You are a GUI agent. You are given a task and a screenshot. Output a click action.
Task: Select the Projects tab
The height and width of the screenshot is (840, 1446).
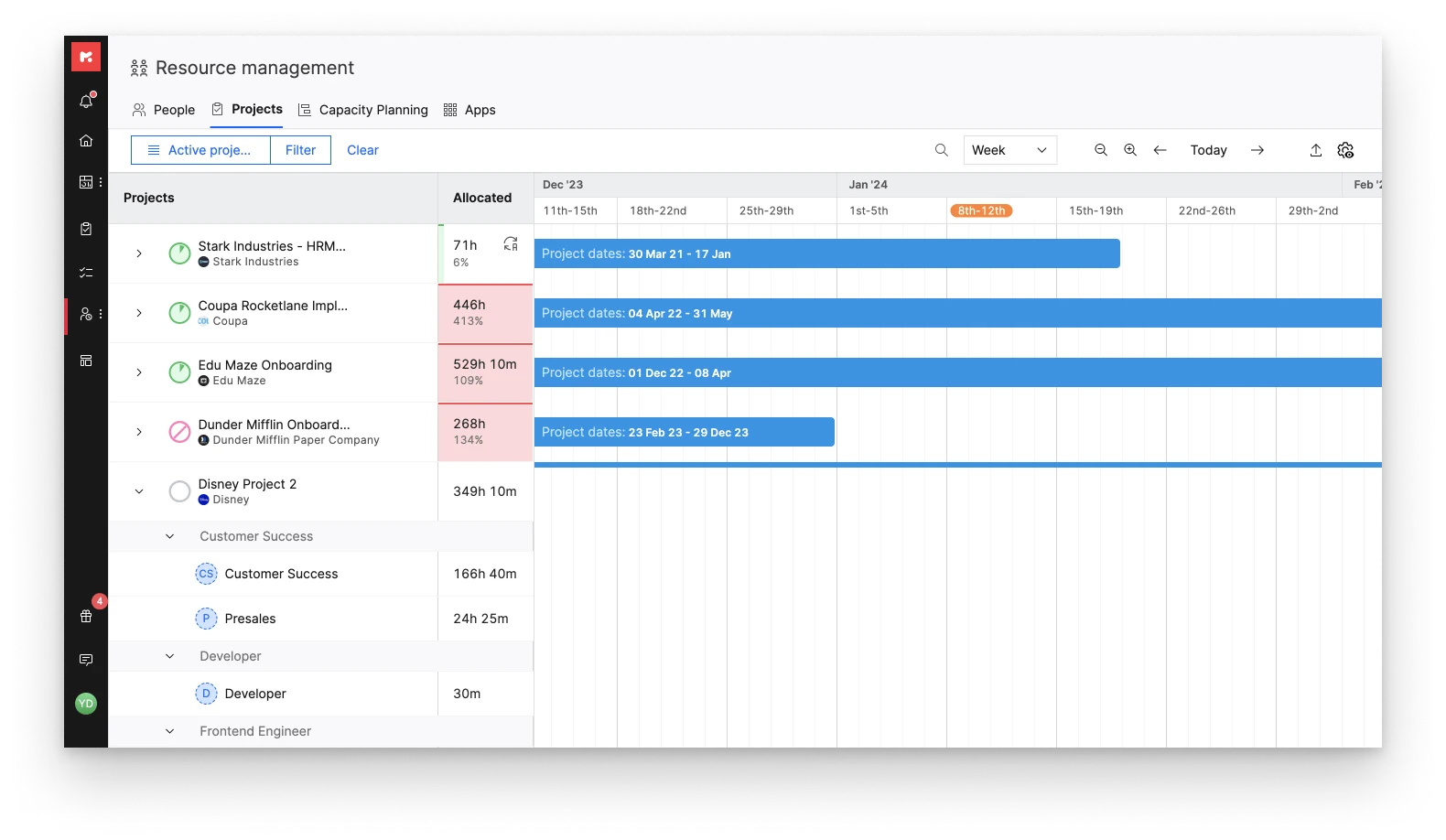click(247, 109)
